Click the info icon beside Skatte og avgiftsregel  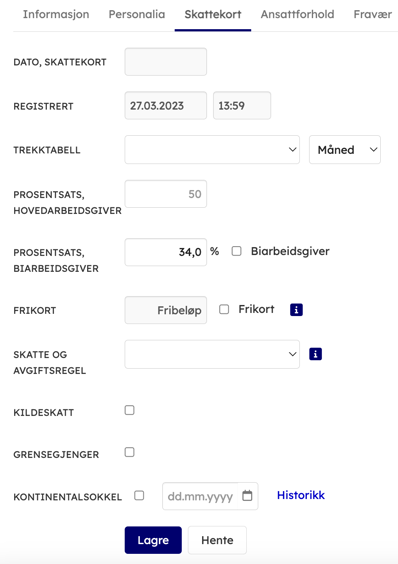(315, 354)
